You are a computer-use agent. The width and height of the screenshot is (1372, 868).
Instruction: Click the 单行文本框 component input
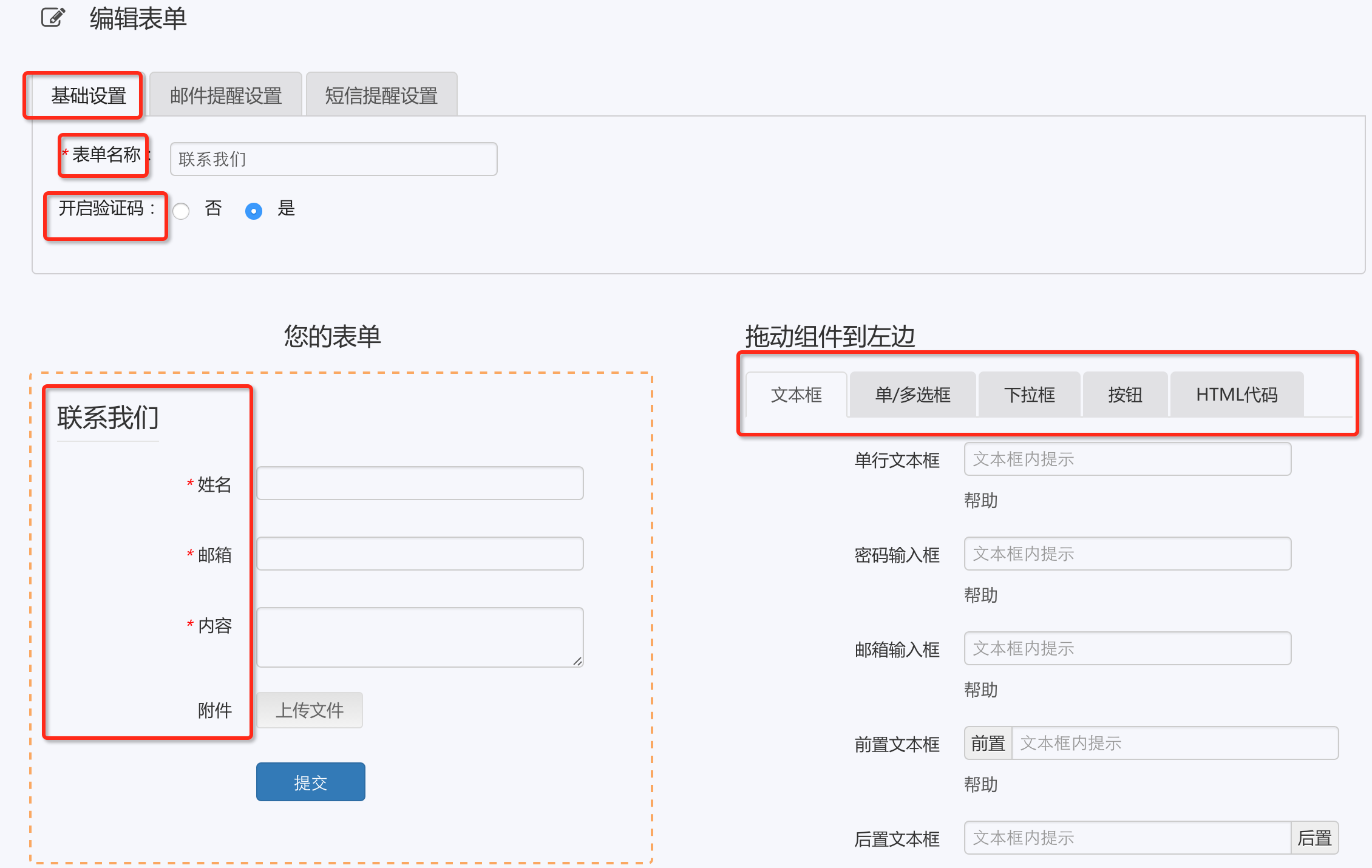pyautogui.click(x=1127, y=459)
